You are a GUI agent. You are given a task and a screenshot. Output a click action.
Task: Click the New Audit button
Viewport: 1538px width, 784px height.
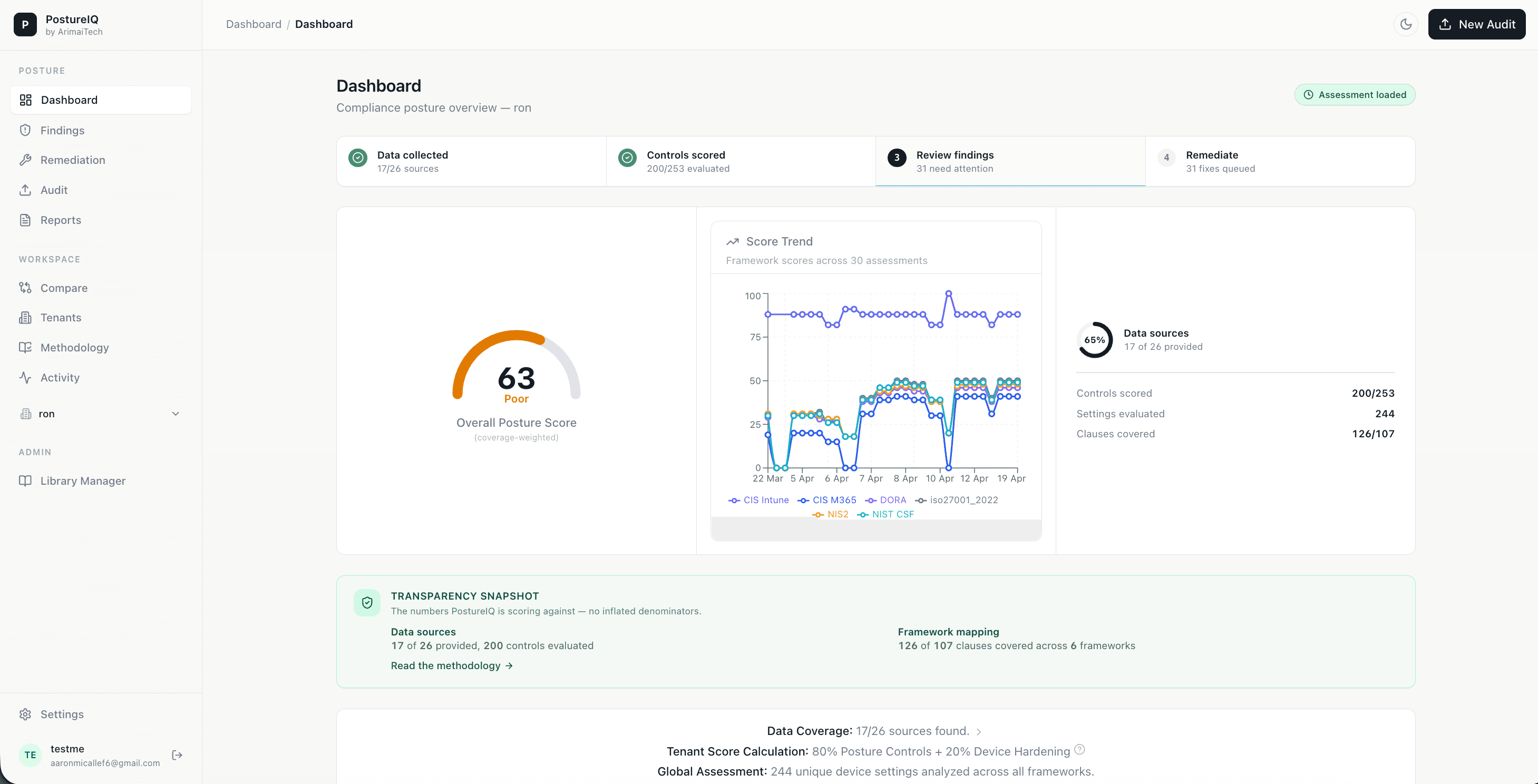(1476, 24)
